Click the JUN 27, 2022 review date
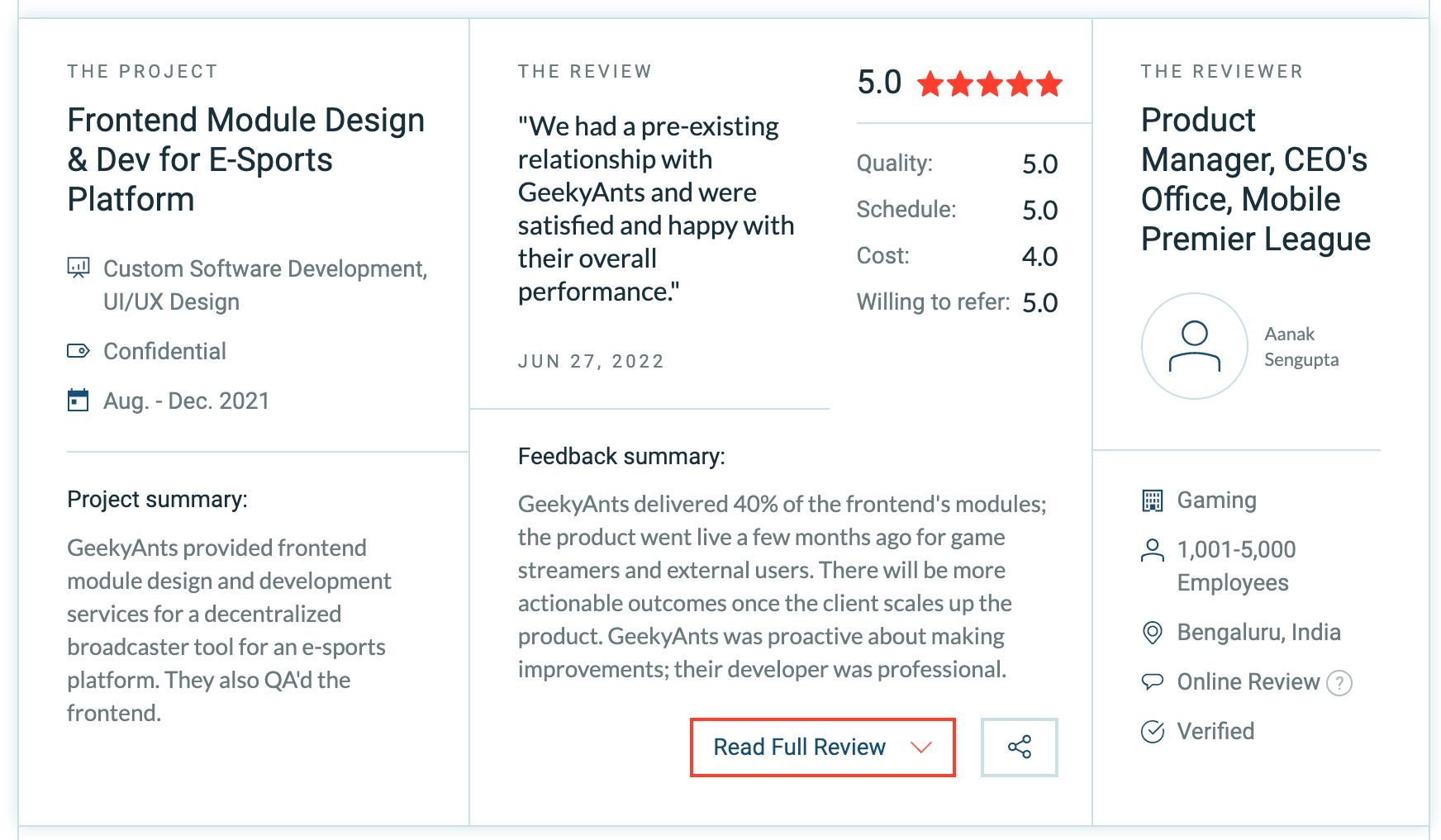 591,362
